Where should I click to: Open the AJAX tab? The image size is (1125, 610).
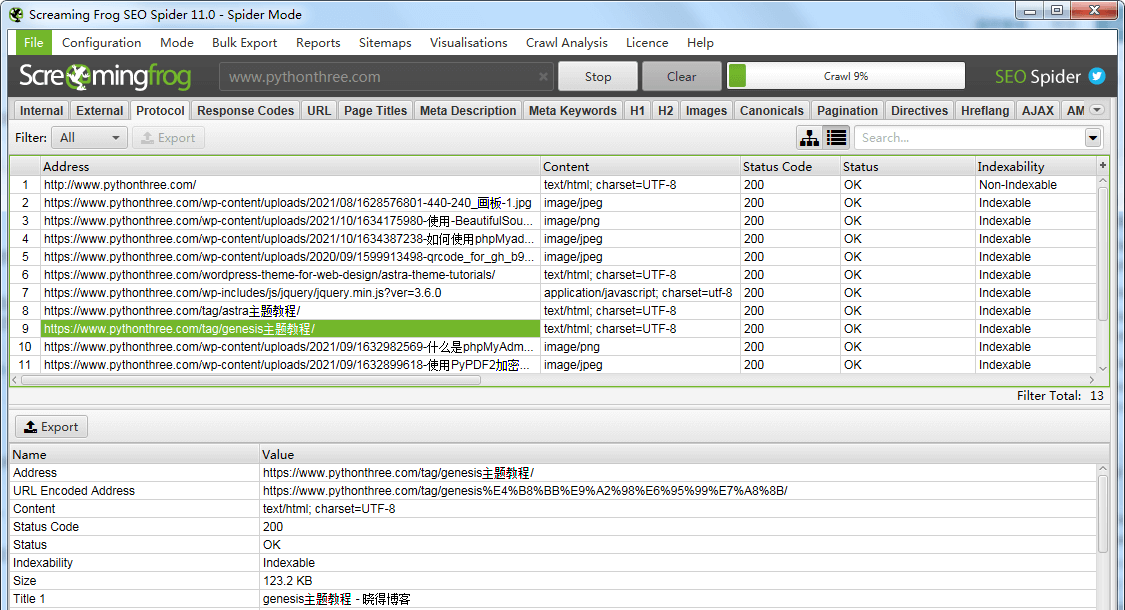click(x=1037, y=111)
